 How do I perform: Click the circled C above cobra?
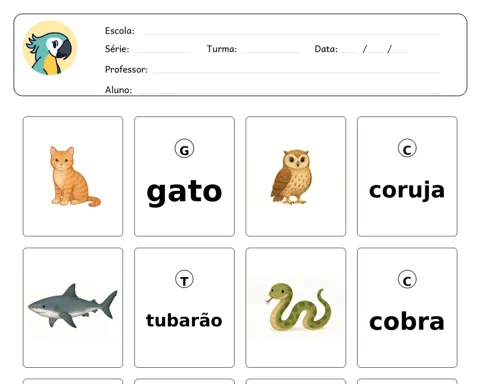[407, 279]
